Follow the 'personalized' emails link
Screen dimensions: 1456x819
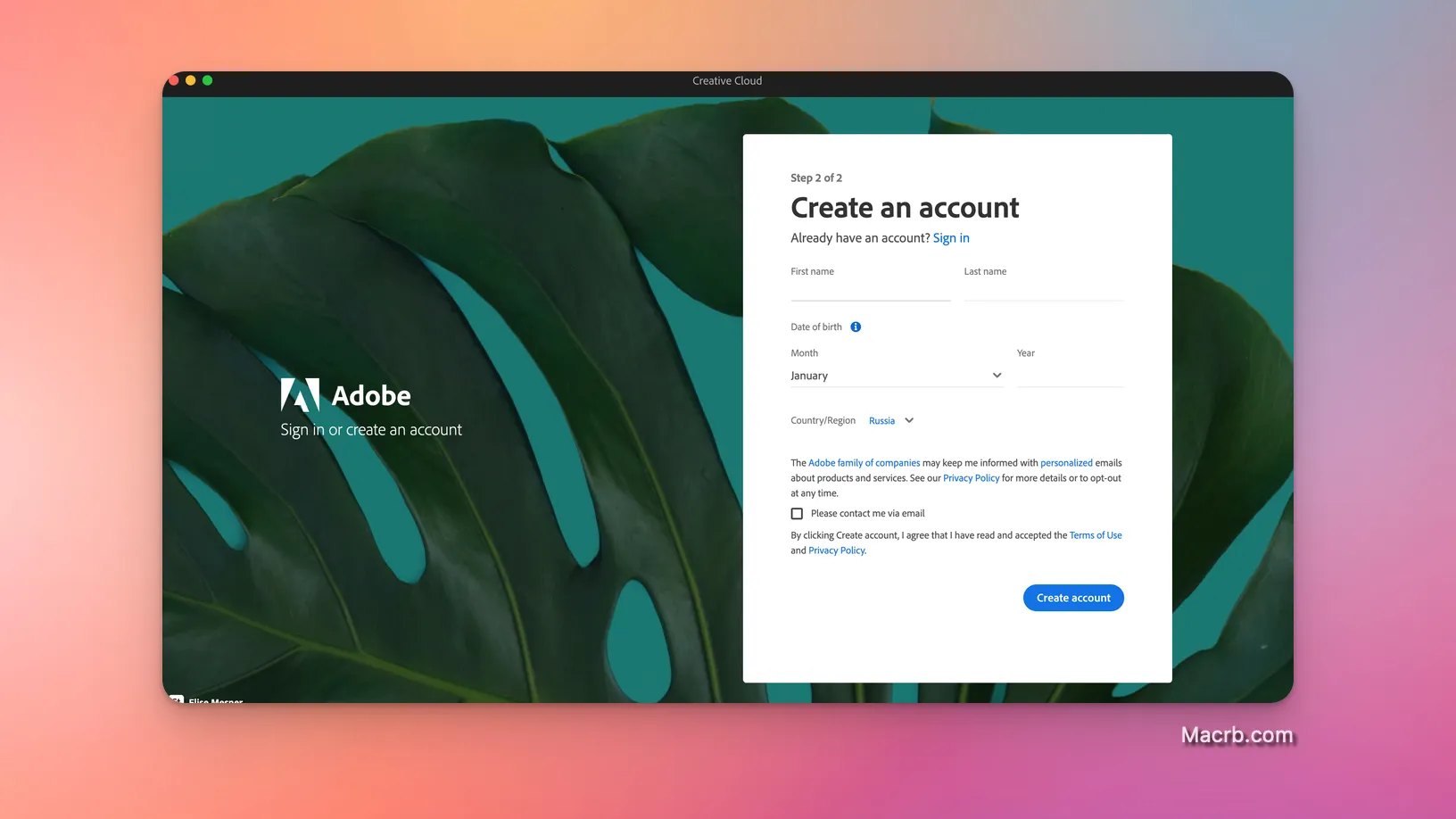pyautogui.click(x=1066, y=463)
